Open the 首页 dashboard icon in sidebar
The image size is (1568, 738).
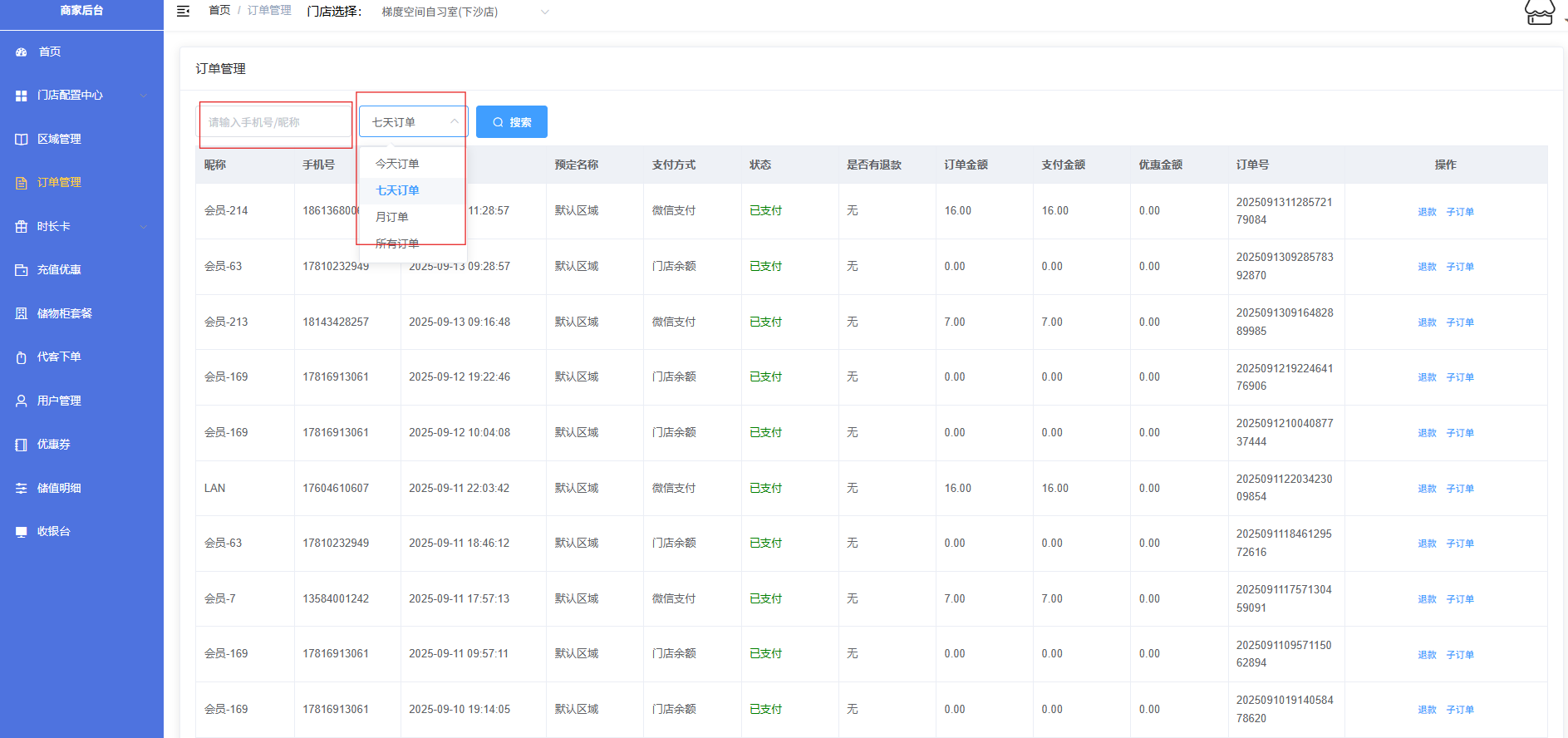click(x=22, y=52)
